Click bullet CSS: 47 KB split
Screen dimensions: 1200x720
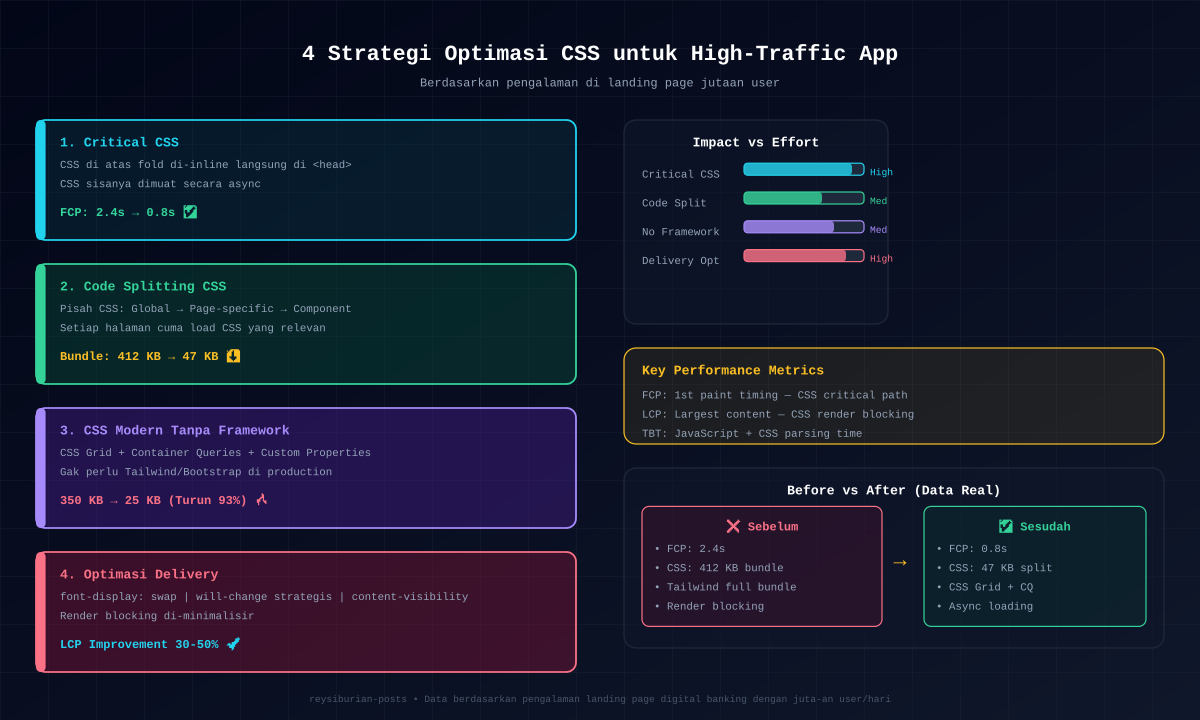994,568
